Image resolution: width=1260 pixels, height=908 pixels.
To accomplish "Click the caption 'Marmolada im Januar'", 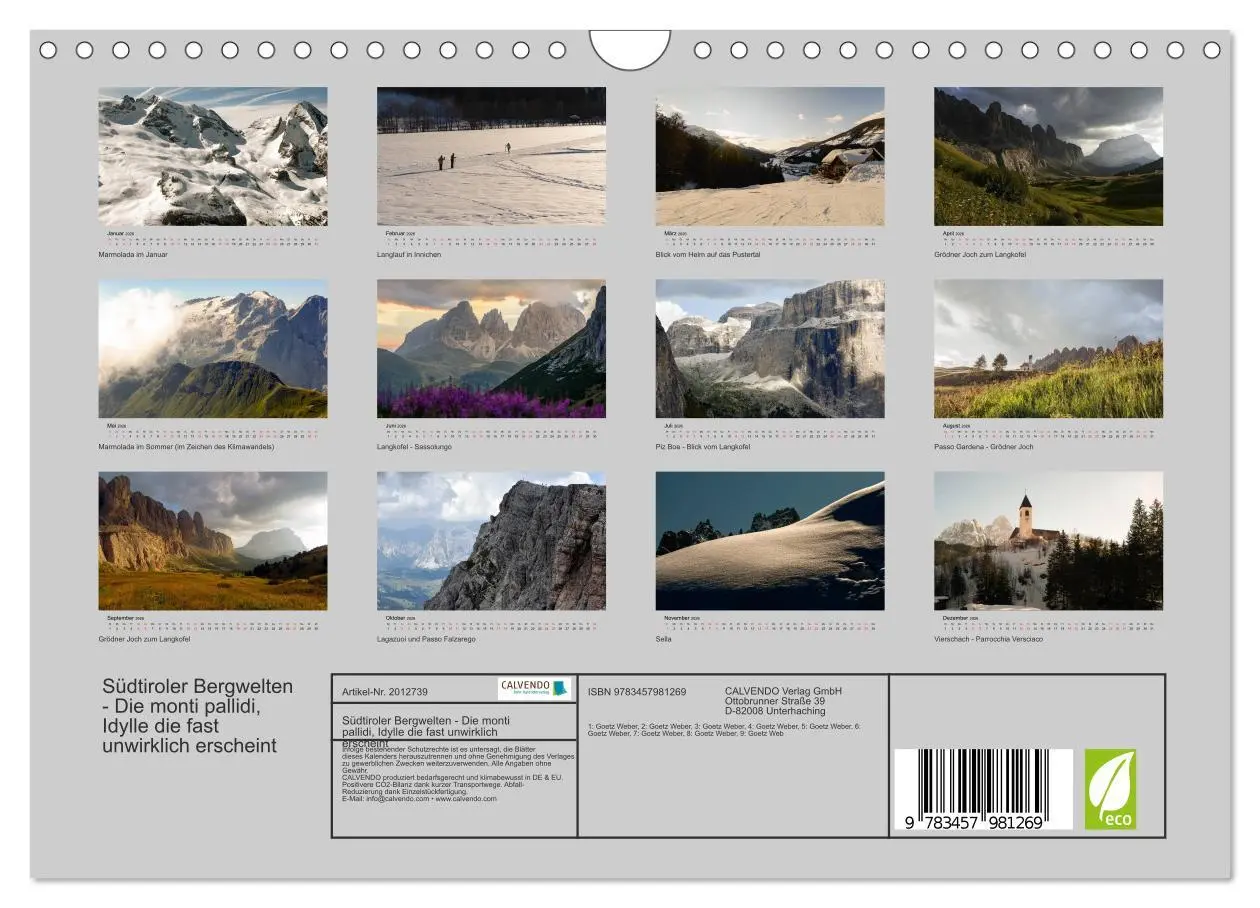I will [x=133, y=255].
